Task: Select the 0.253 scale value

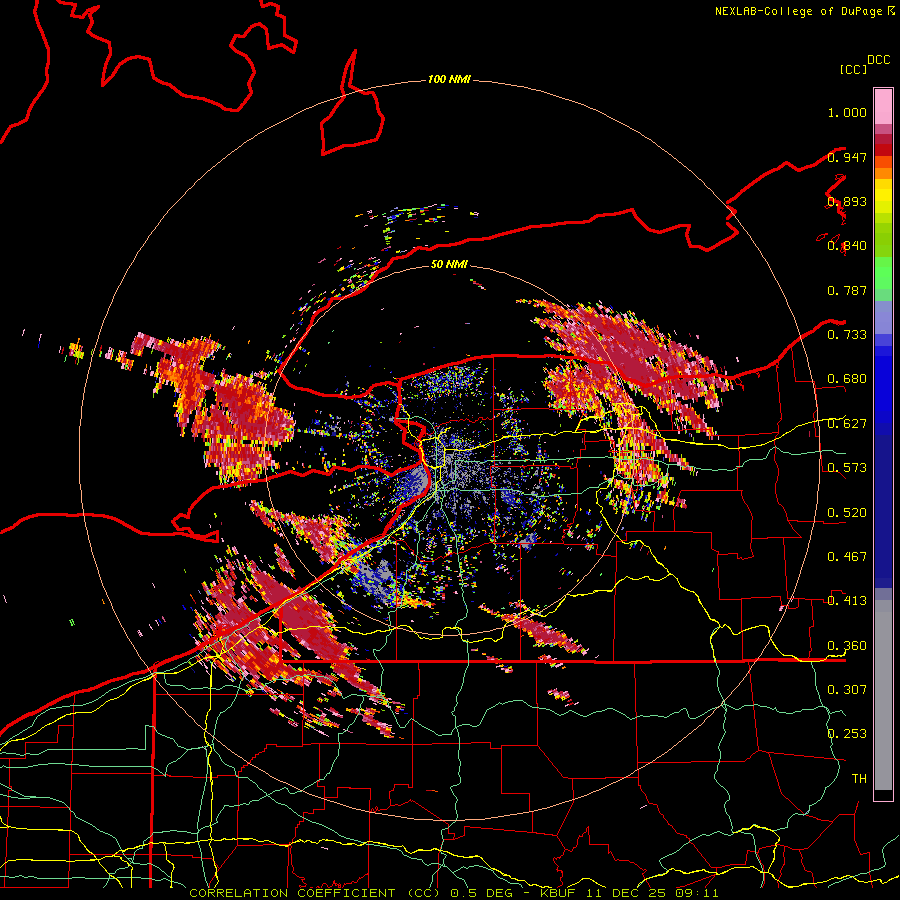Action: [x=847, y=734]
